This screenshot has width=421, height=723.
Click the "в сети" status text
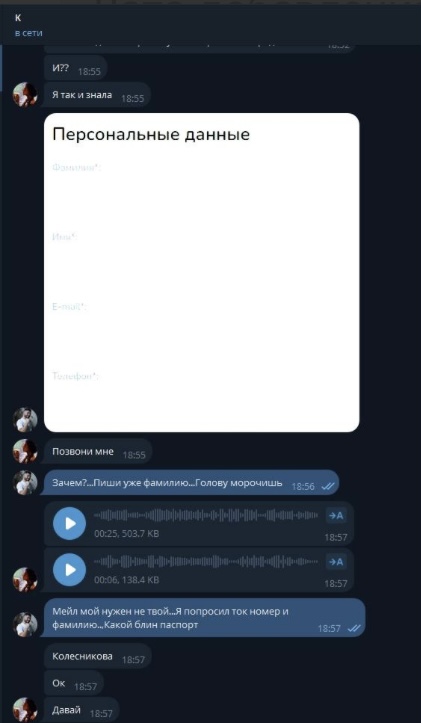[x=29, y=33]
